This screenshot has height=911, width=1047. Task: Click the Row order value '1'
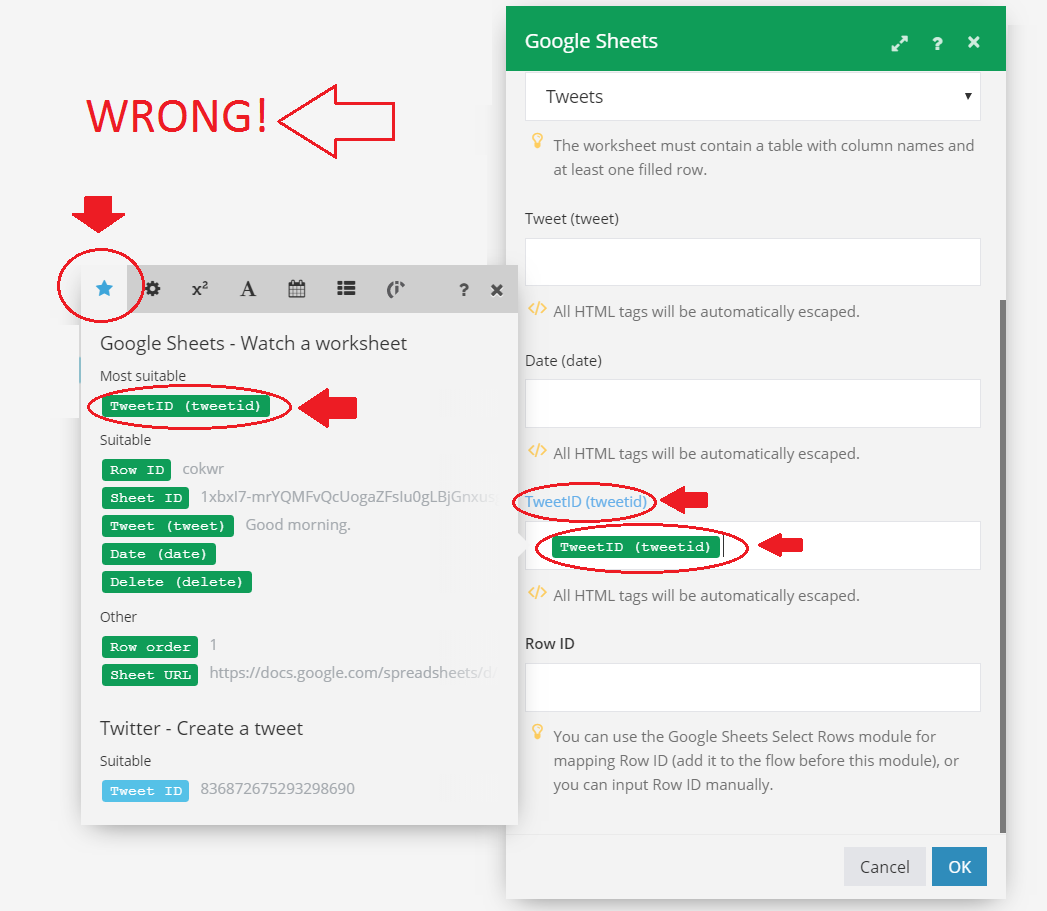click(x=213, y=645)
